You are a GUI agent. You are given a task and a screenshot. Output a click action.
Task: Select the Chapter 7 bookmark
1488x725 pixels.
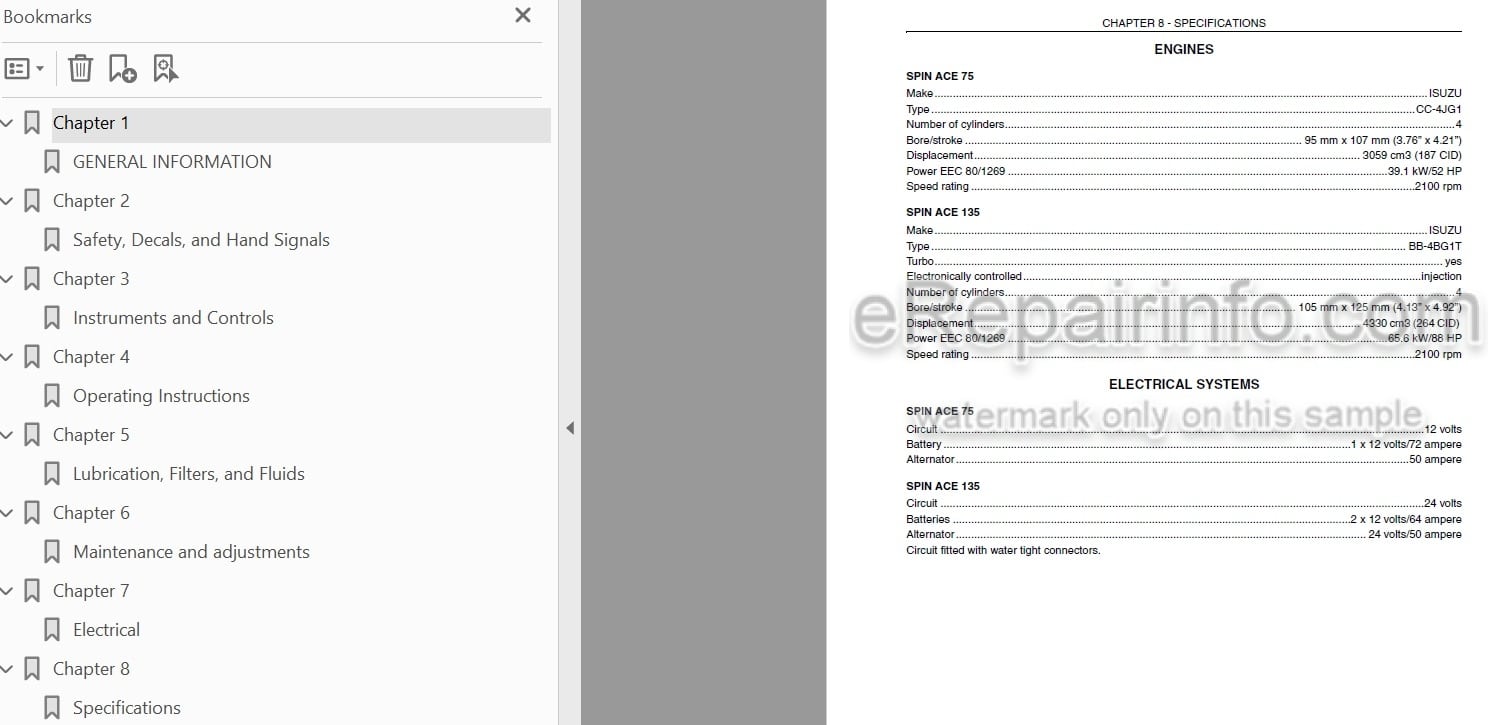pos(91,591)
